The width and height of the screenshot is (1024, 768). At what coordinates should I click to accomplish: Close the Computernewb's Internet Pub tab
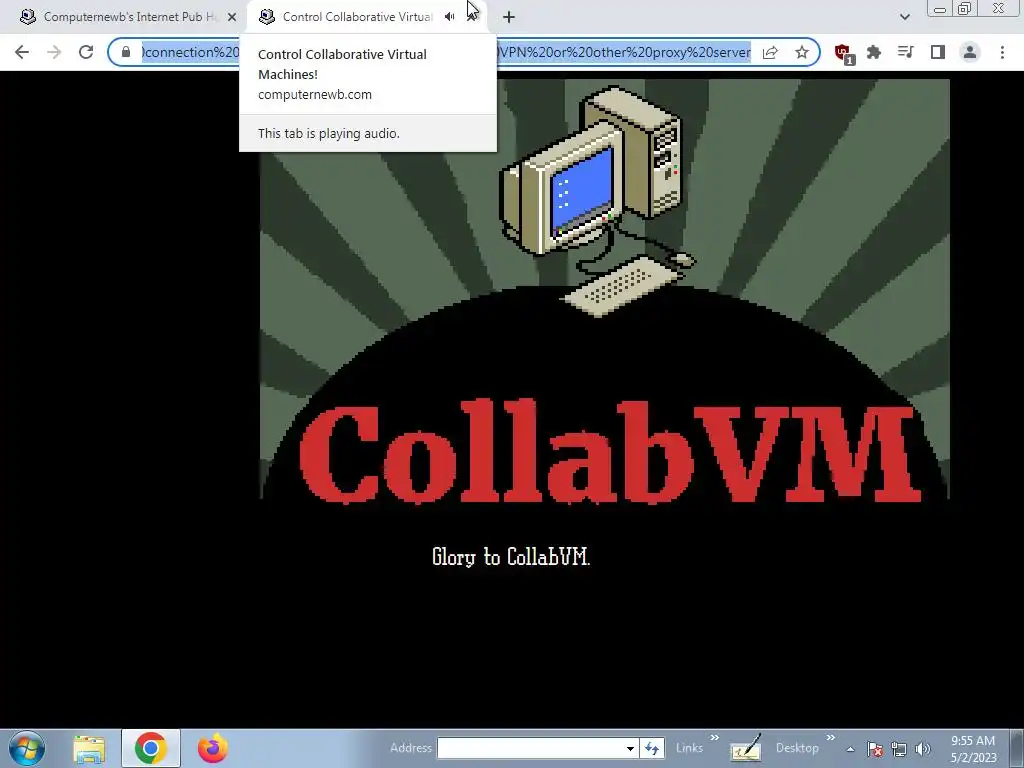pos(232,17)
